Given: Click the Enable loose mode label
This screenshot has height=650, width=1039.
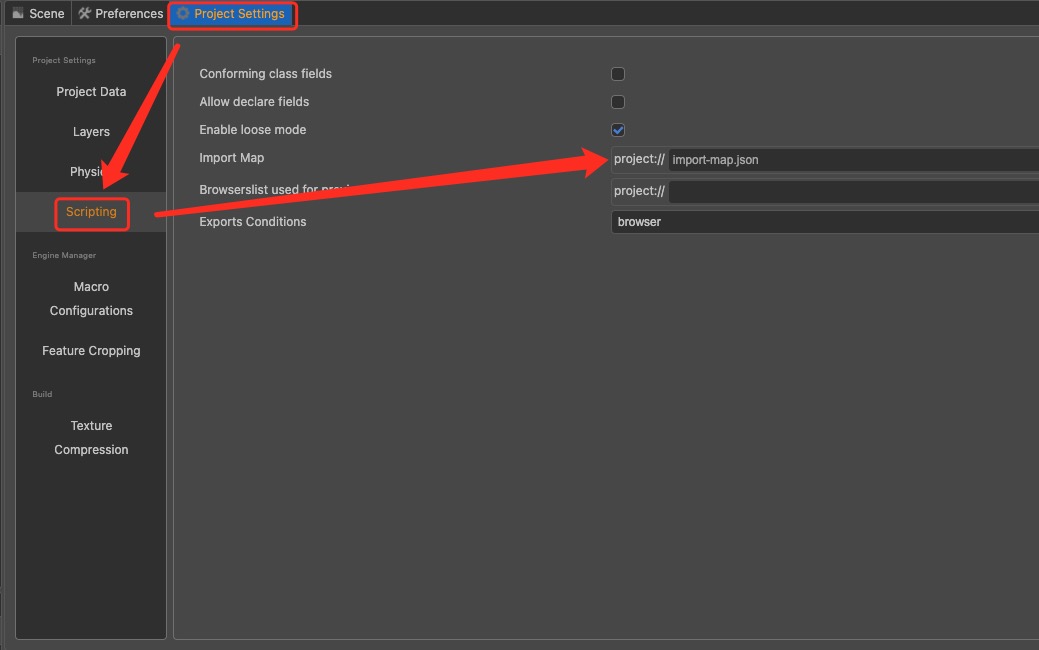Looking at the screenshot, I should click(252, 130).
